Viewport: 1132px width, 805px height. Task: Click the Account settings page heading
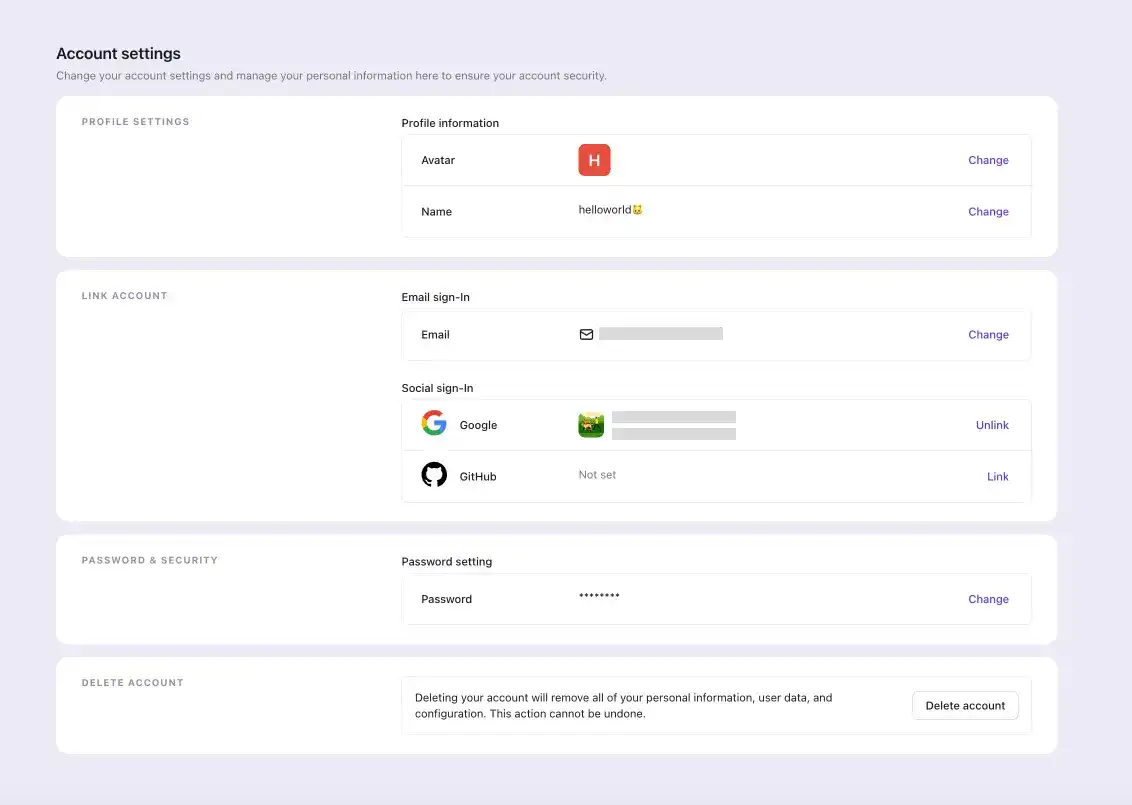(x=118, y=54)
